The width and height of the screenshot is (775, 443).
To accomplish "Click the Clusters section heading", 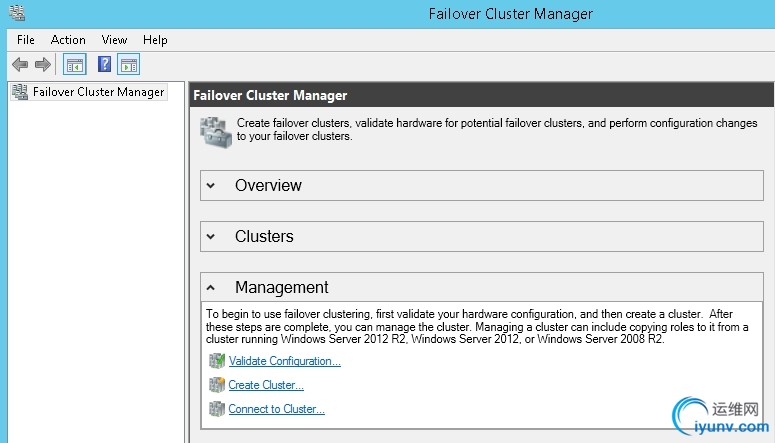I will (x=264, y=236).
